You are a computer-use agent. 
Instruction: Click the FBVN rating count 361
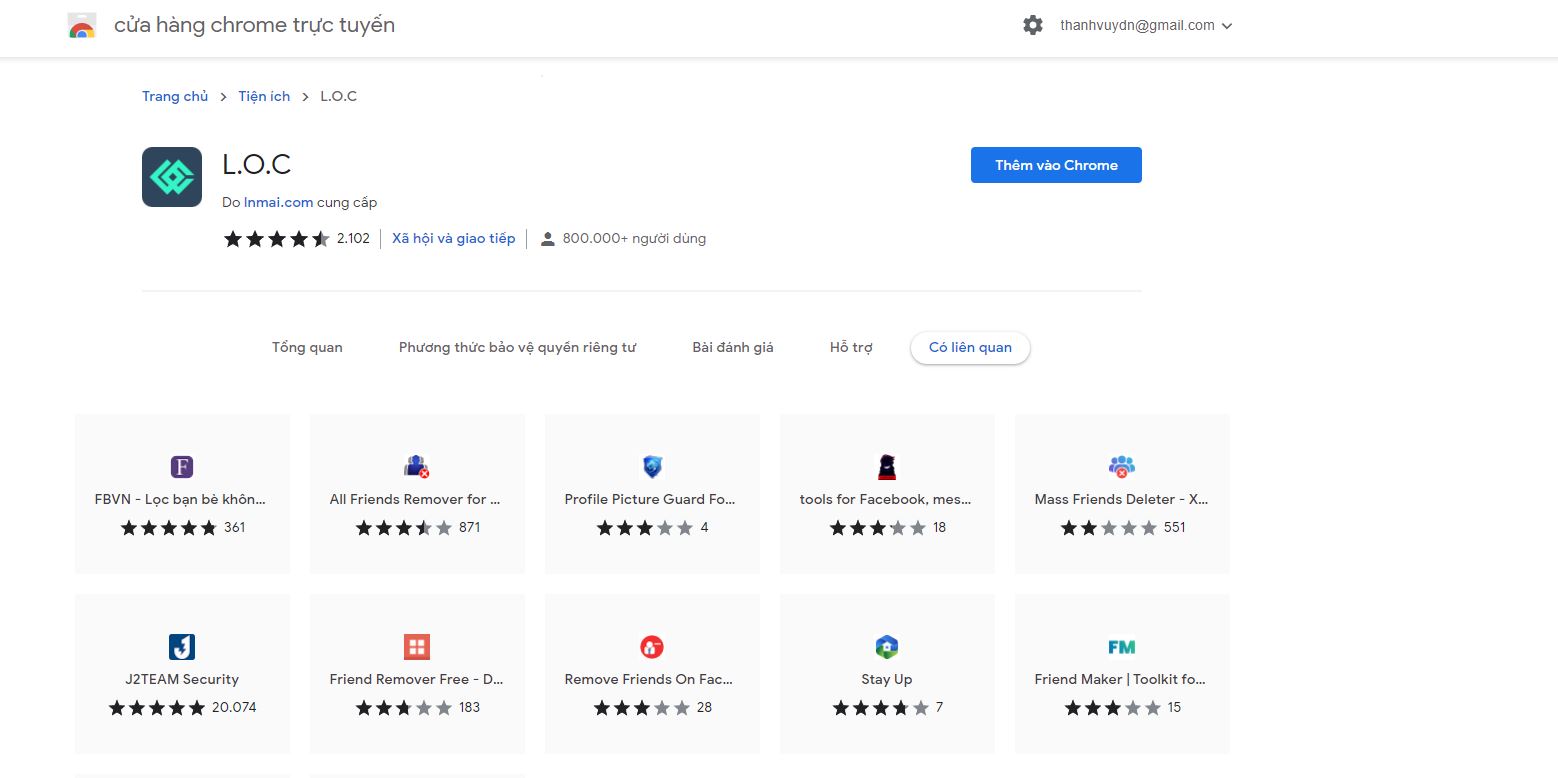[x=235, y=527]
